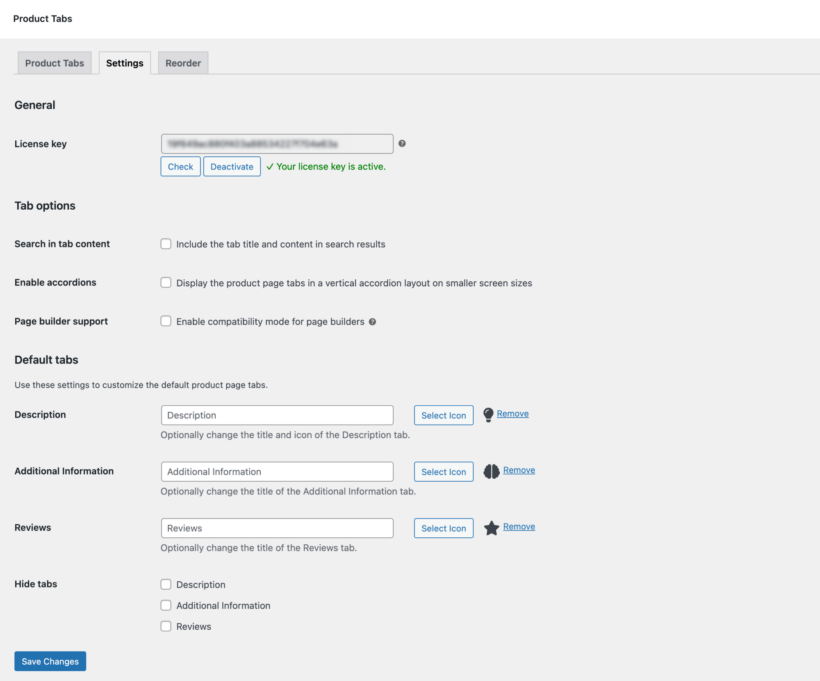Deactivate the license key
This screenshot has width=820, height=681.
pyautogui.click(x=231, y=166)
